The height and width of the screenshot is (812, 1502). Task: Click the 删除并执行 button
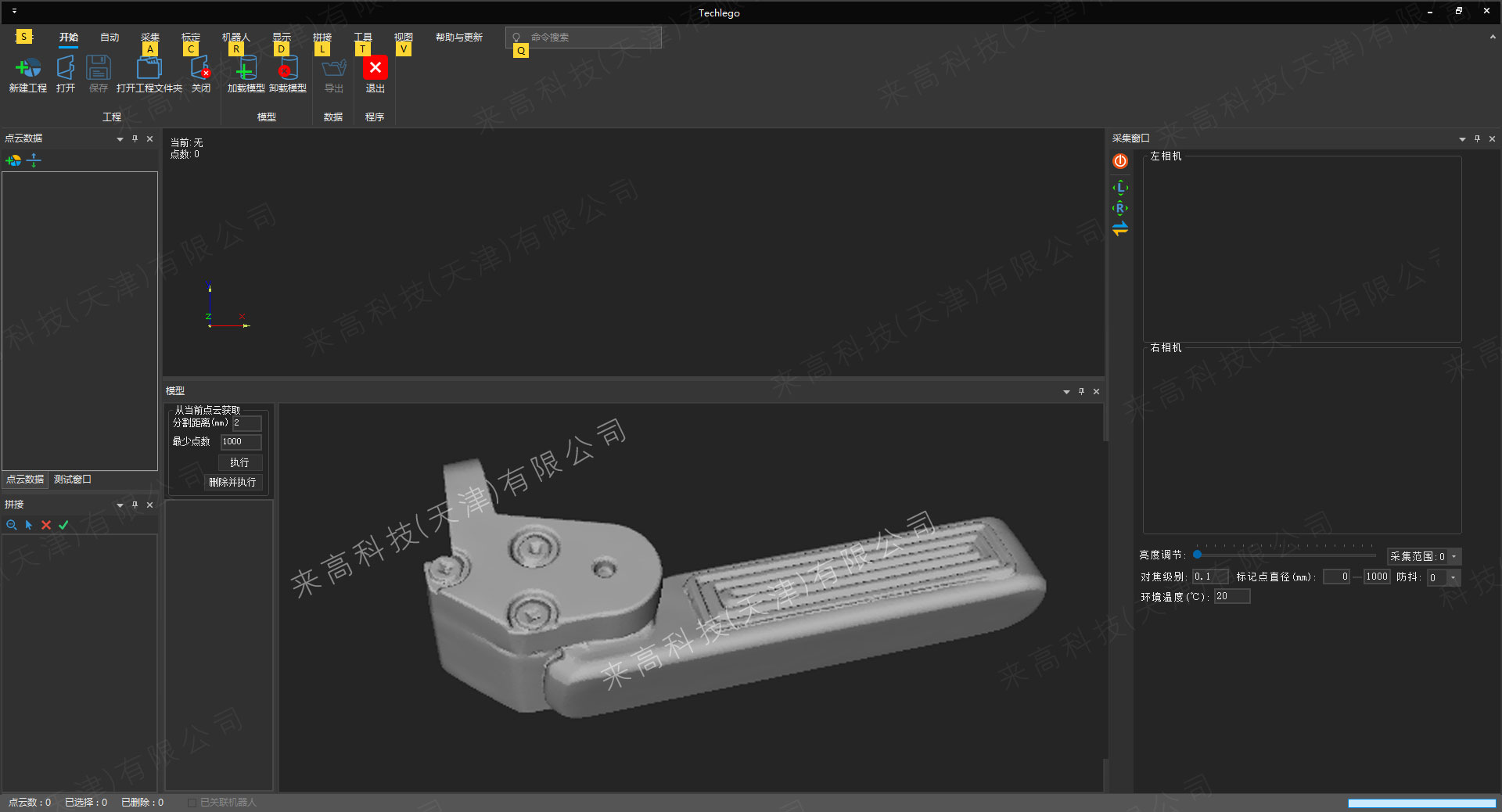coord(232,482)
